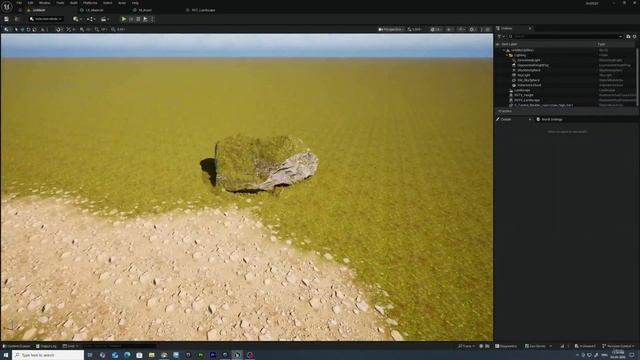Viewport: 640px width, 360px height.
Task: Select the Outliner panel tab
Action: point(507,28)
